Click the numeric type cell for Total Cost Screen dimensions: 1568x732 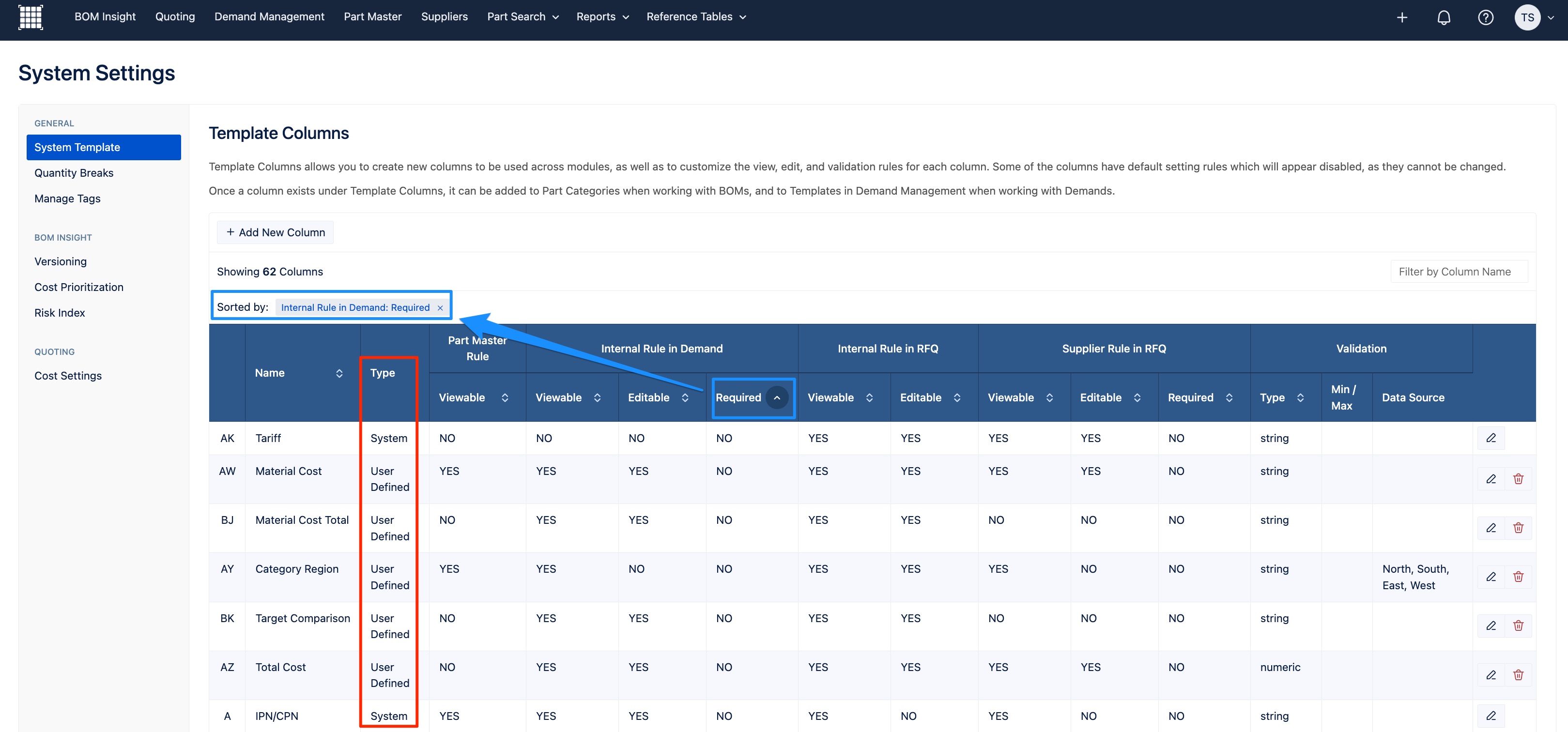1280,668
